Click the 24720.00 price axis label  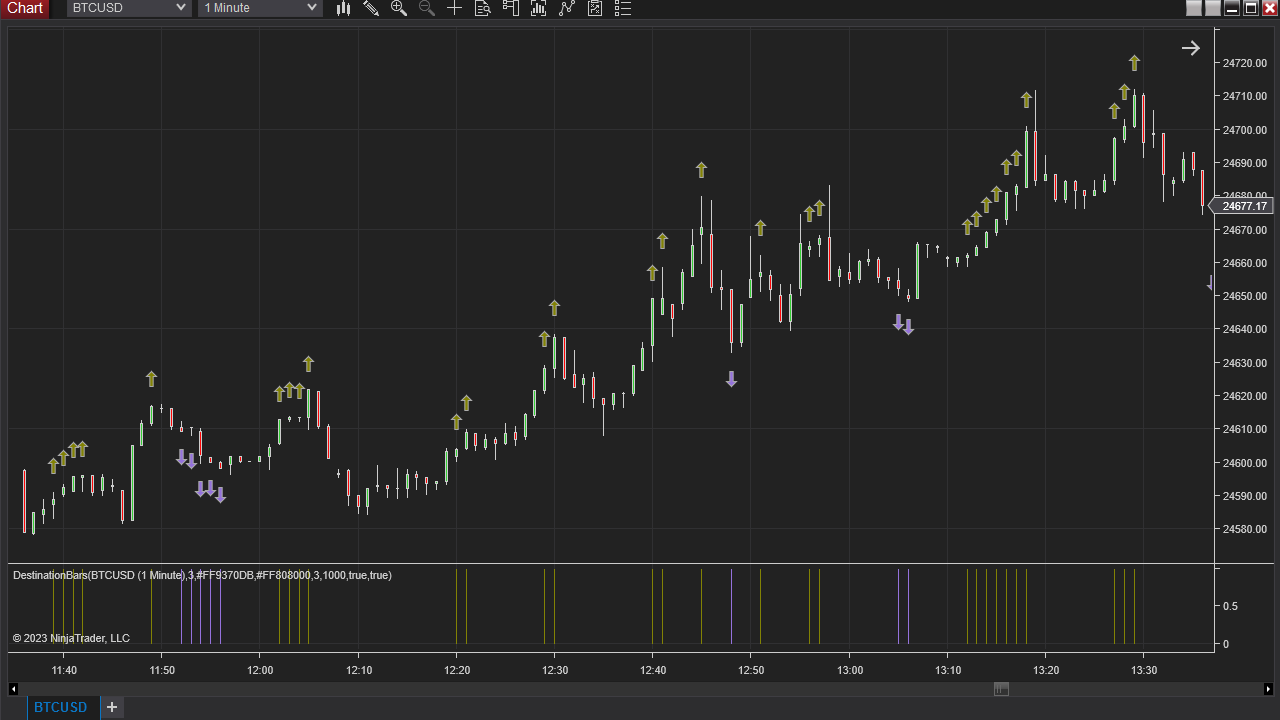(x=1244, y=63)
